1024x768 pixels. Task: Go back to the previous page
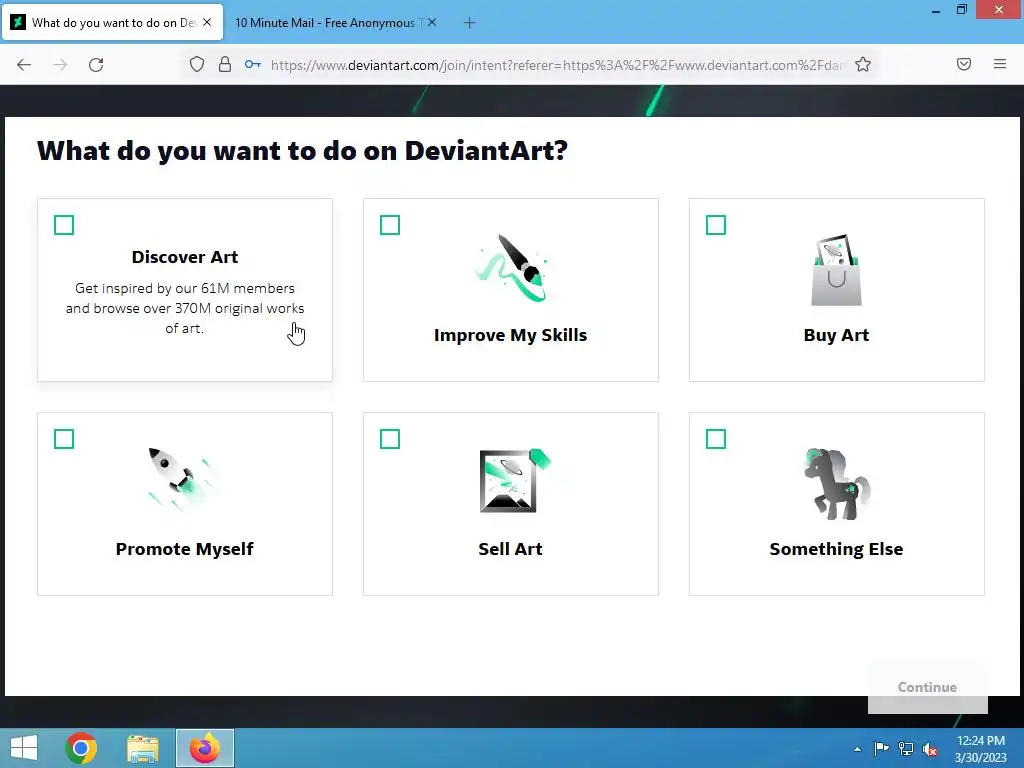(24, 65)
